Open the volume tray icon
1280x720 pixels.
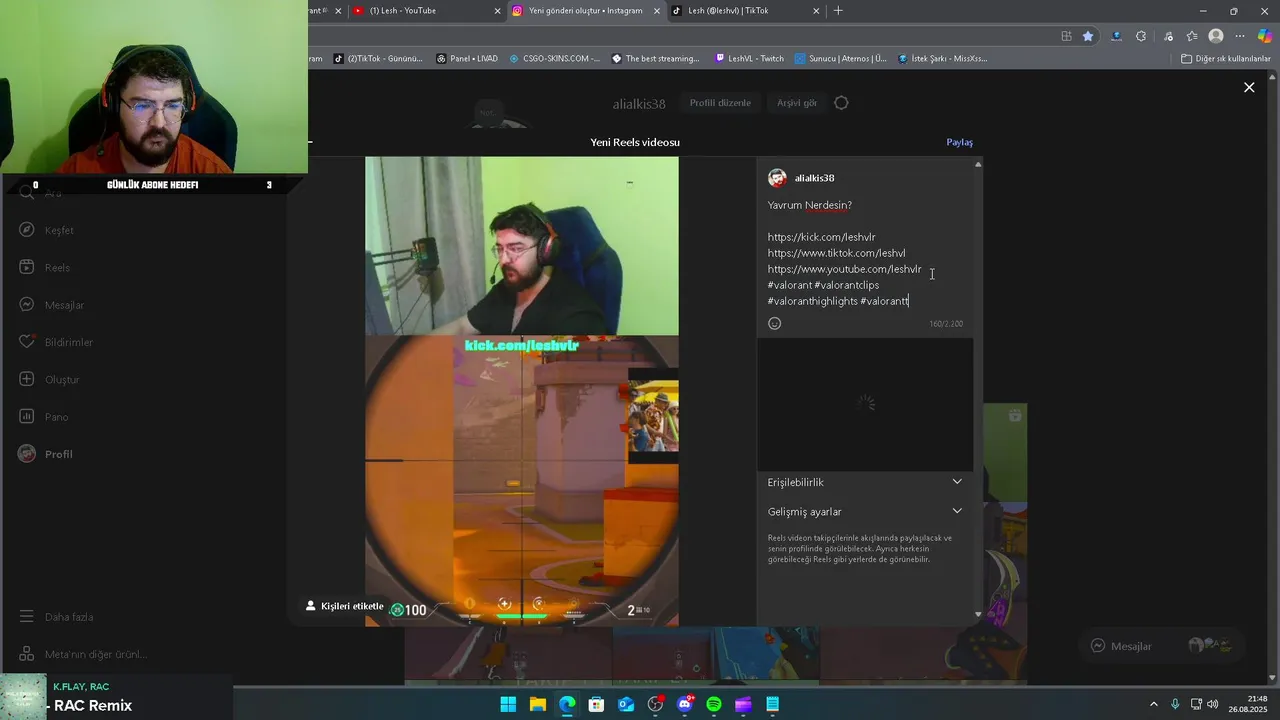pos(1213,704)
